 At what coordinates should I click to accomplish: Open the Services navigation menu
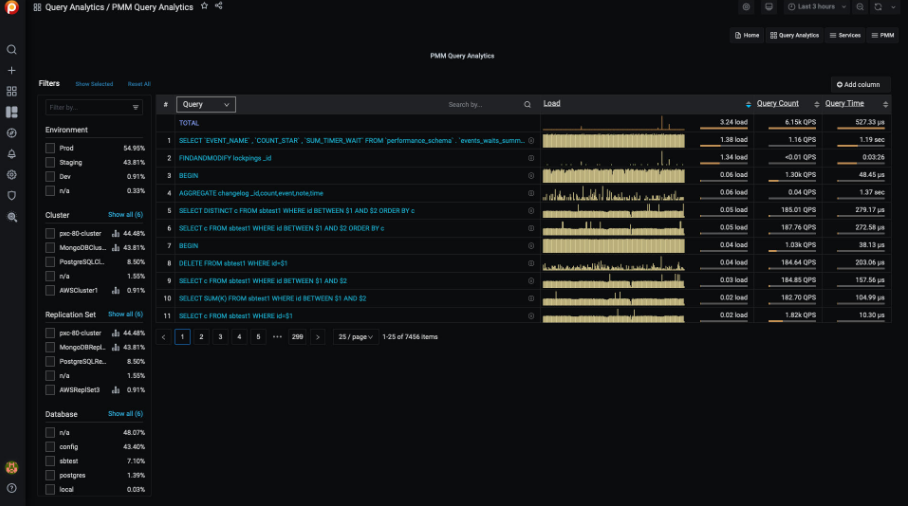(845, 35)
